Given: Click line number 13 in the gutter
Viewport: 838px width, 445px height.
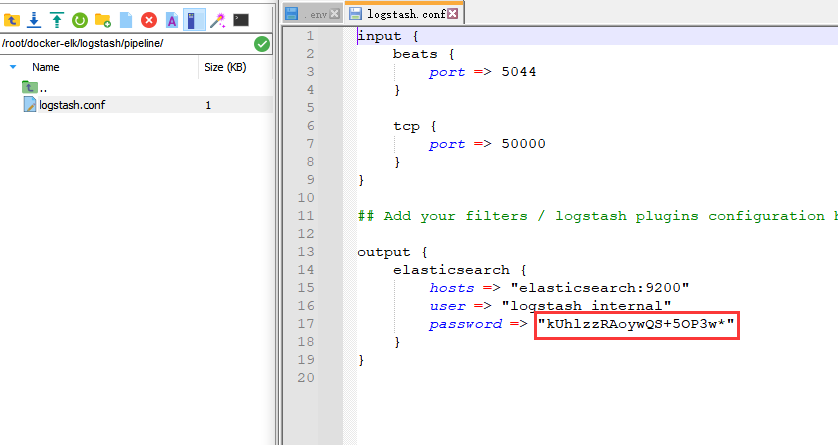Looking at the screenshot, I should click(306, 252).
